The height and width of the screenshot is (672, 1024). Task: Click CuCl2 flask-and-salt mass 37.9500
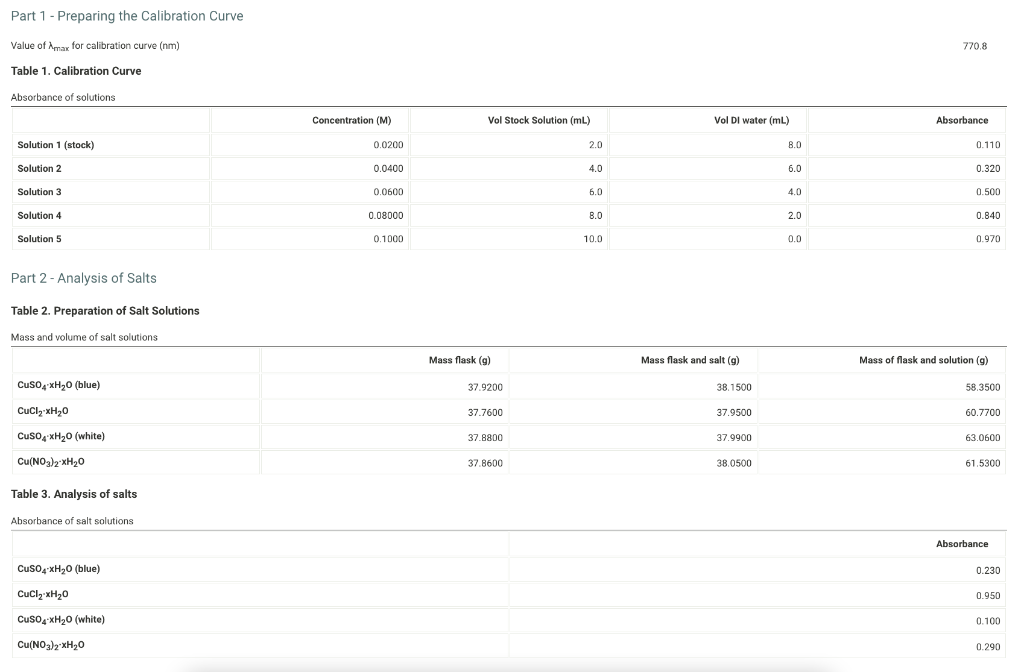(x=734, y=413)
